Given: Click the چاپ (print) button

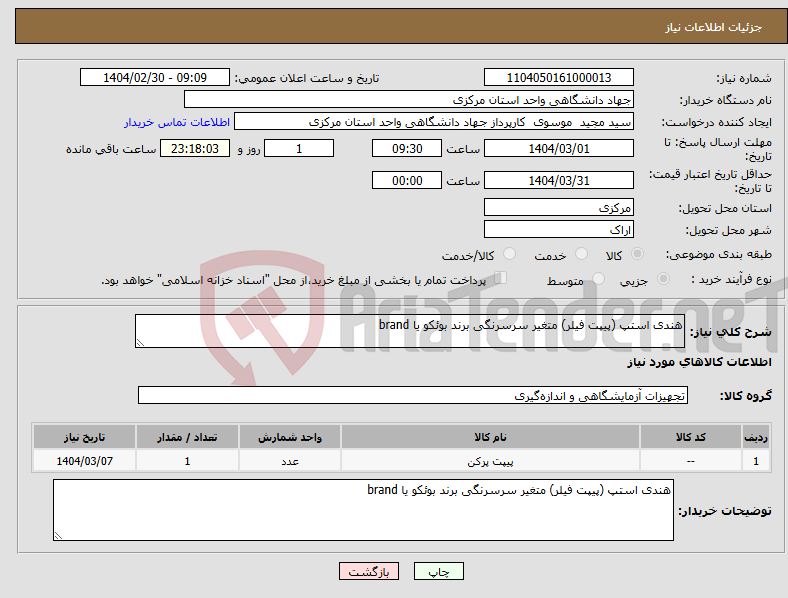Looking at the screenshot, I should 439,571.
